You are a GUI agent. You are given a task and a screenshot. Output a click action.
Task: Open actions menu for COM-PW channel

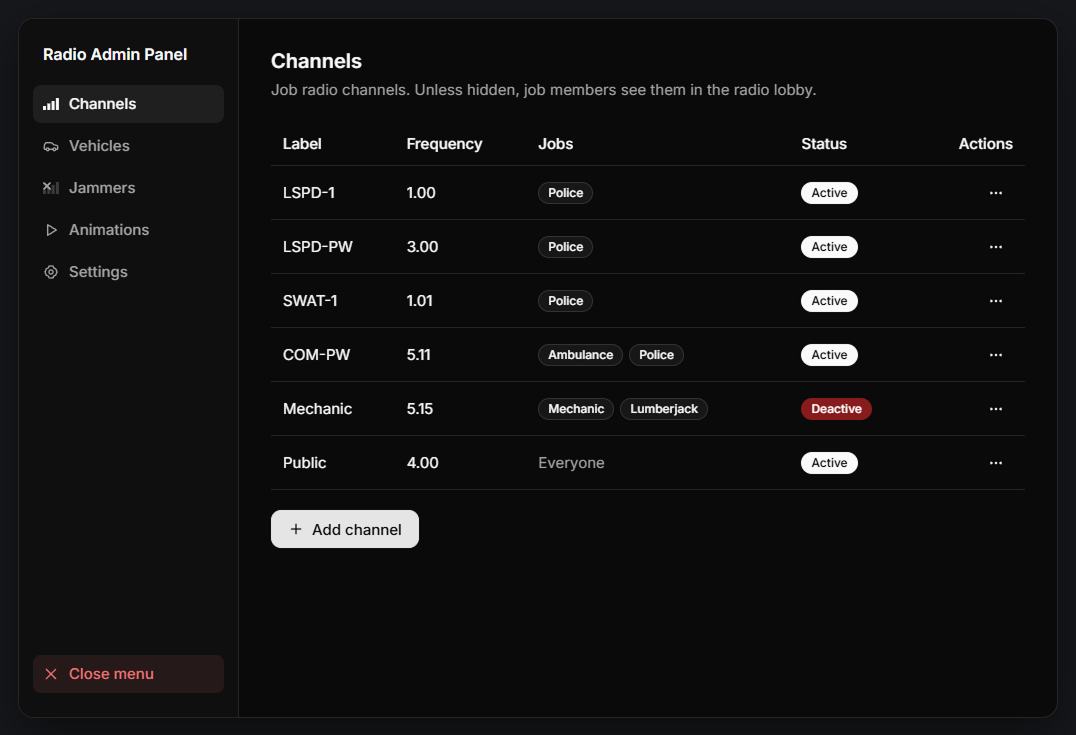(996, 355)
